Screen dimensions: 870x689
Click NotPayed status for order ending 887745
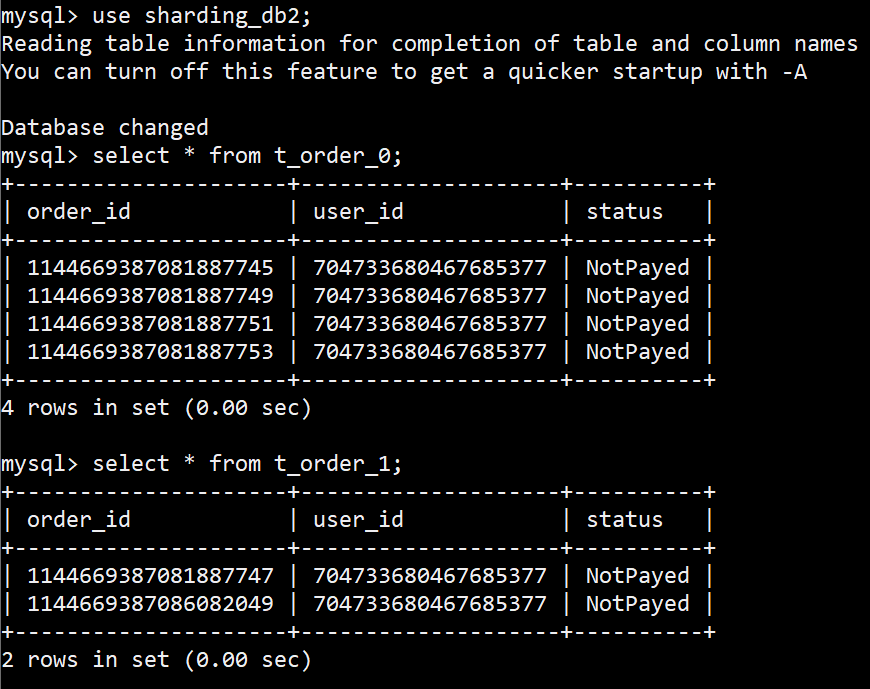pyautogui.click(x=637, y=268)
